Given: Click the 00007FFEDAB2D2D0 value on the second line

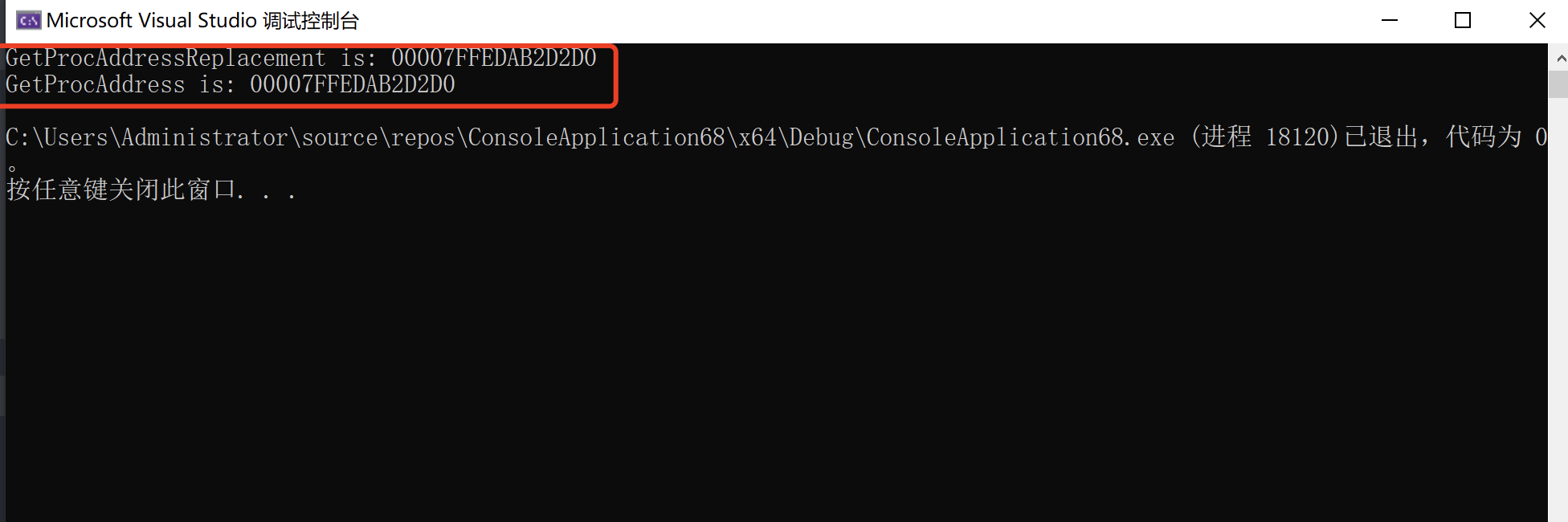Looking at the screenshot, I should 353,84.
